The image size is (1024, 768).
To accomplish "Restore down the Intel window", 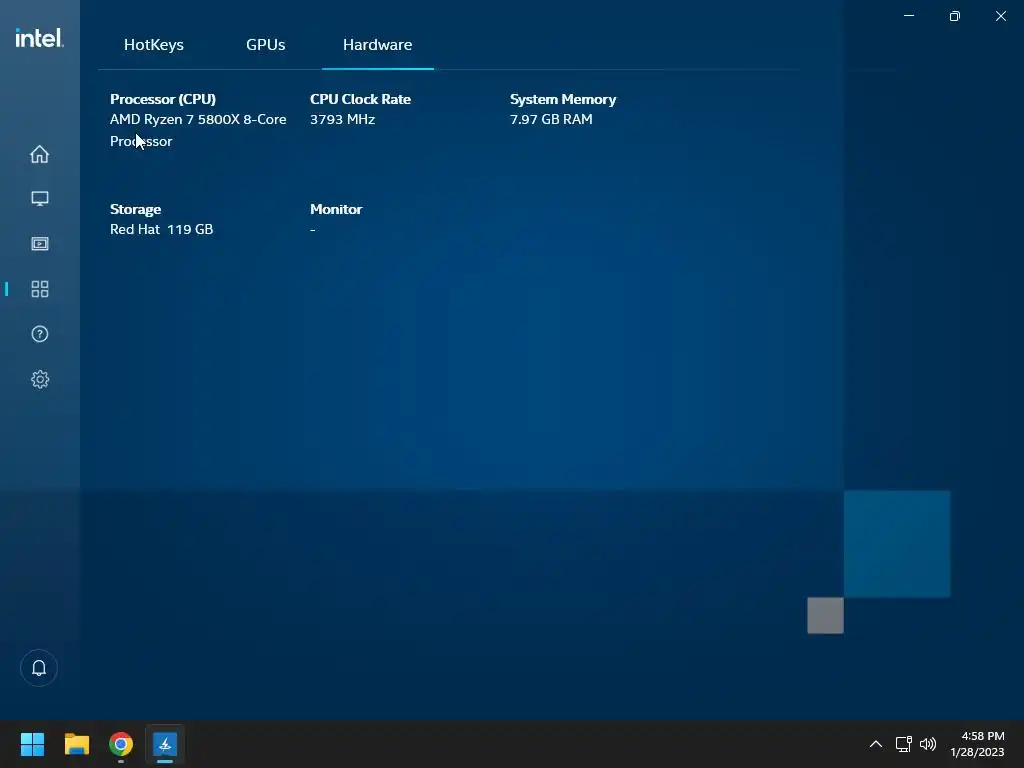I will 955,16.
